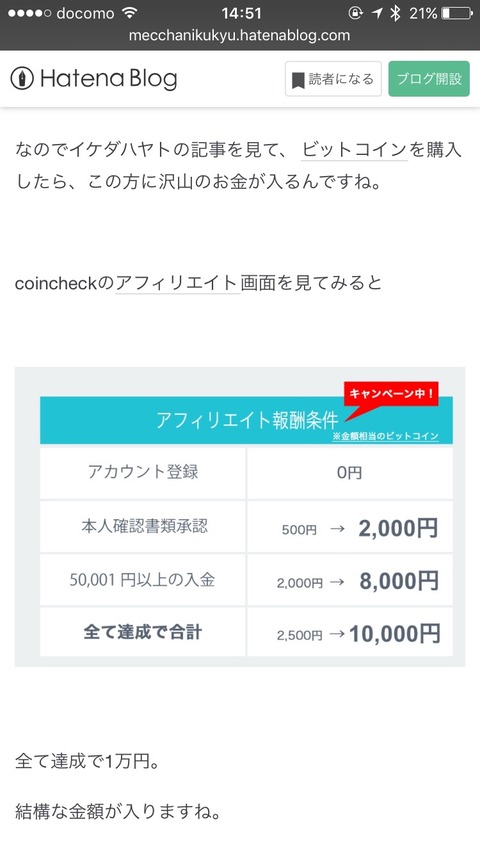Tap the 14:51 clock in status bar
480x854 pixels.
coord(241,13)
